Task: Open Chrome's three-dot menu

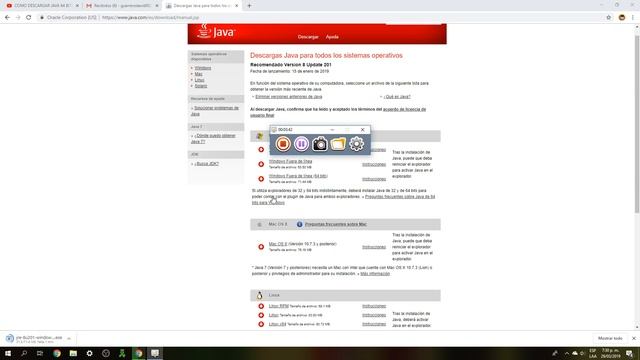Action: click(633, 18)
